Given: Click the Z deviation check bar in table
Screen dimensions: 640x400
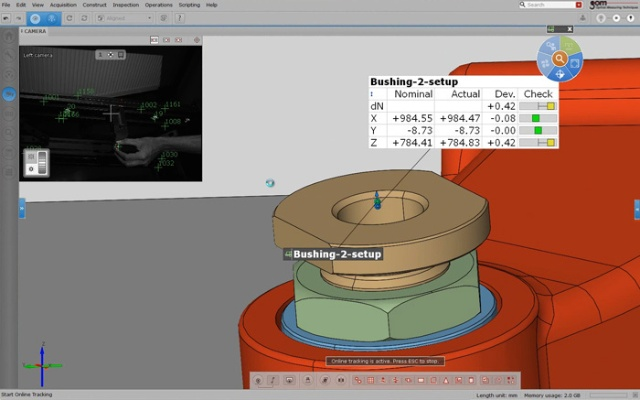Looking at the screenshot, I should point(538,142).
